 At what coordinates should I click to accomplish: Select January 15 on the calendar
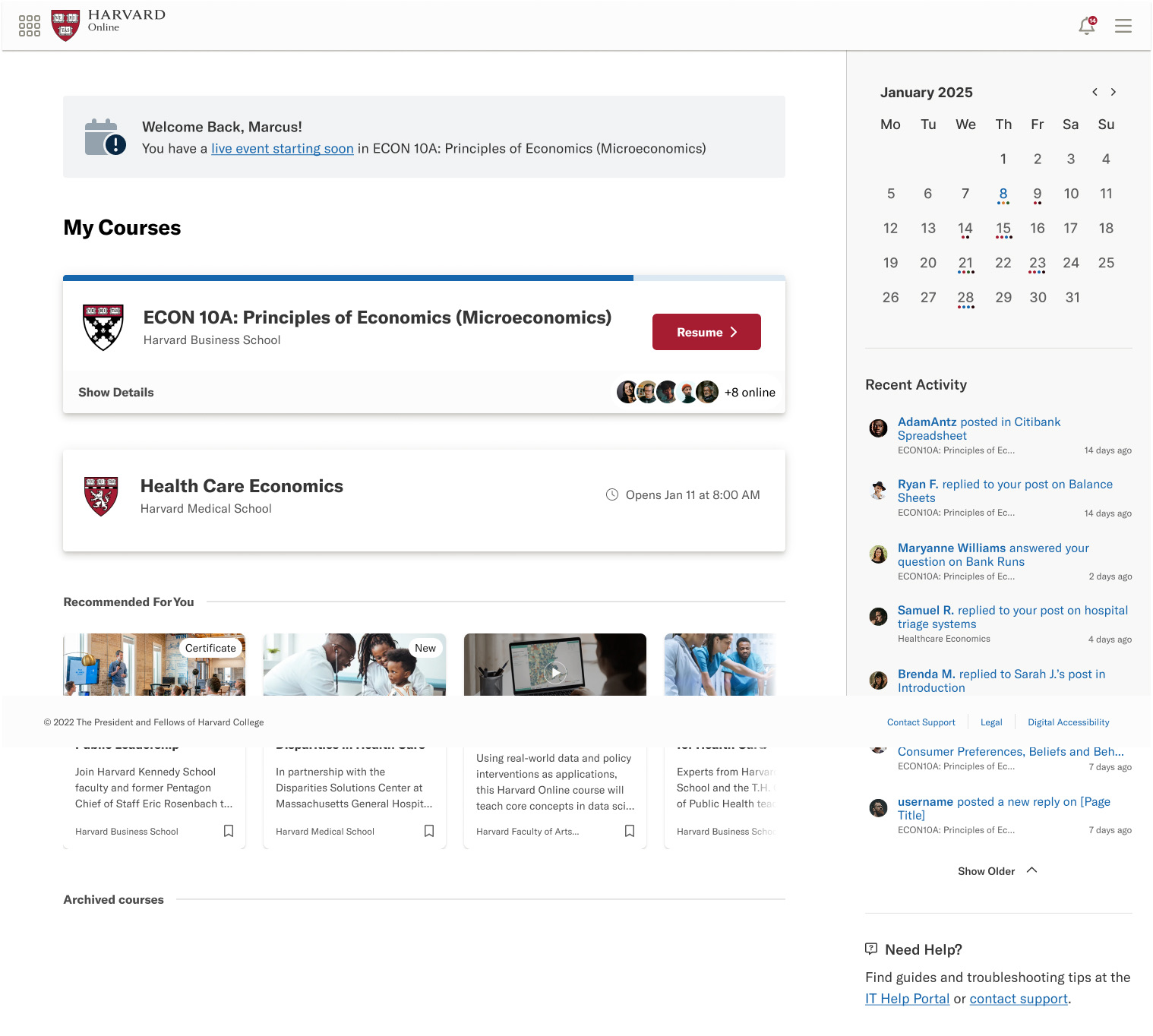click(x=1003, y=229)
